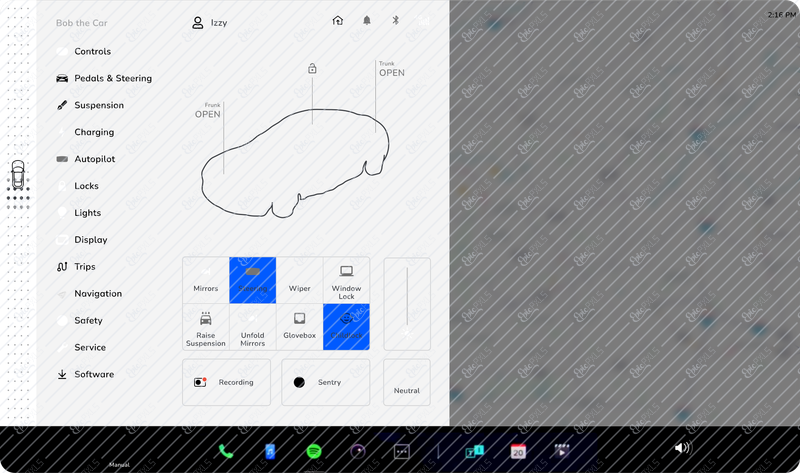Click the car top-view icon on left strip
Screen dimensions: 800x473
tap(18, 175)
